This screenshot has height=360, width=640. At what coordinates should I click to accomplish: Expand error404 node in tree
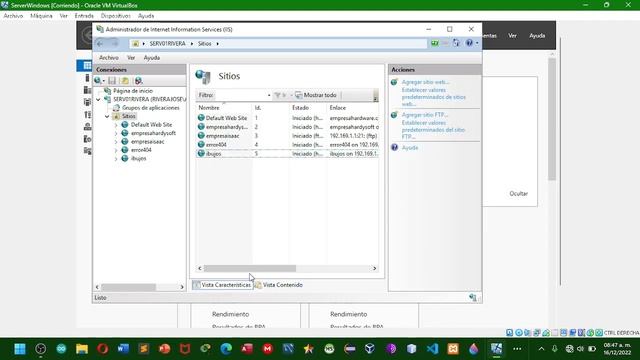116,150
